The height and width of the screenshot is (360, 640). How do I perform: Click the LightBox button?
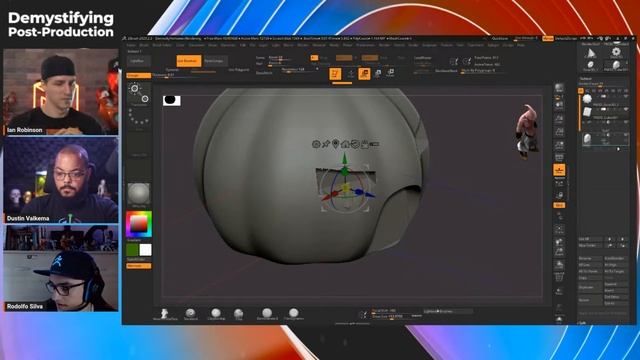coord(138,61)
